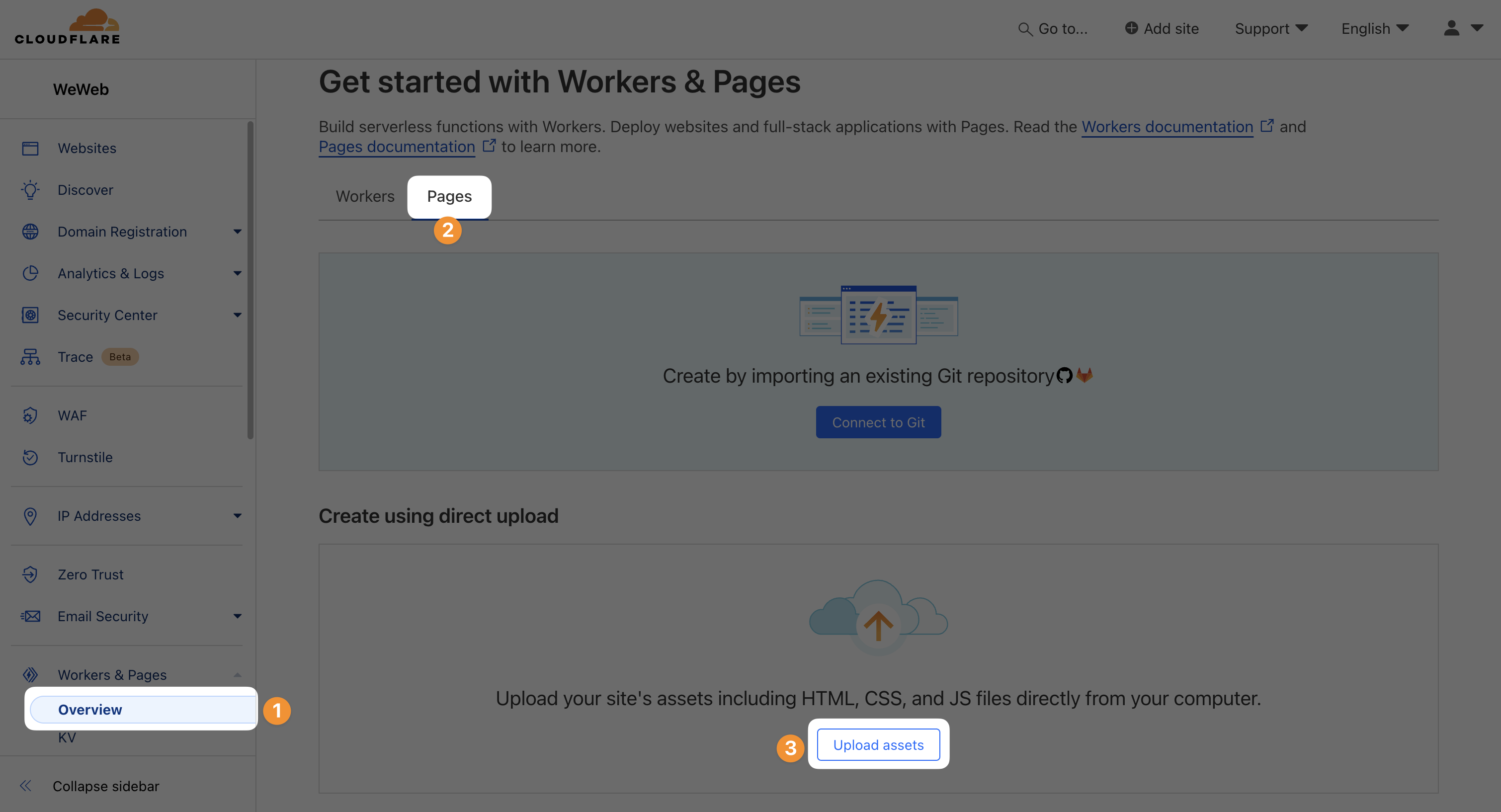
Task: Click the Security Center shield icon
Action: 30,315
